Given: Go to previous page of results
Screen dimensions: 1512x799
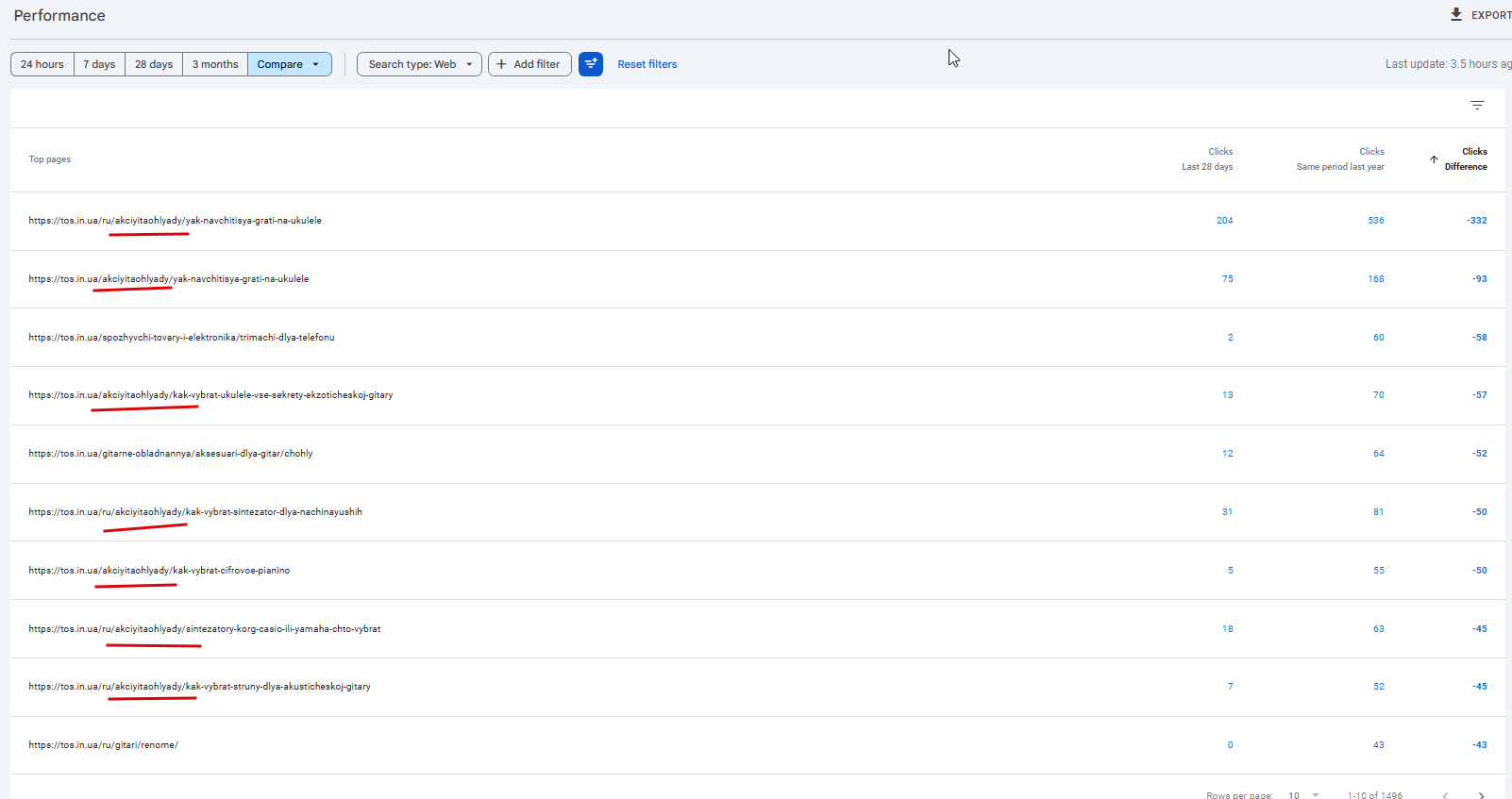Looking at the screenshot, I should click(1445, 795).
